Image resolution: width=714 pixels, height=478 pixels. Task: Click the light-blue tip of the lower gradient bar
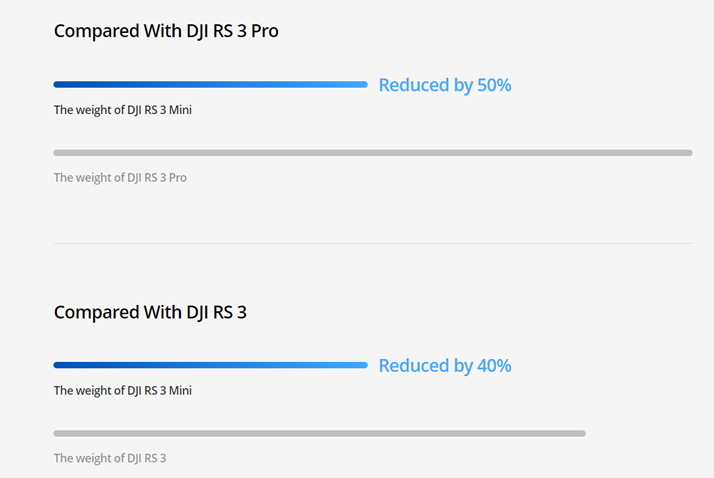coord(361,365)
